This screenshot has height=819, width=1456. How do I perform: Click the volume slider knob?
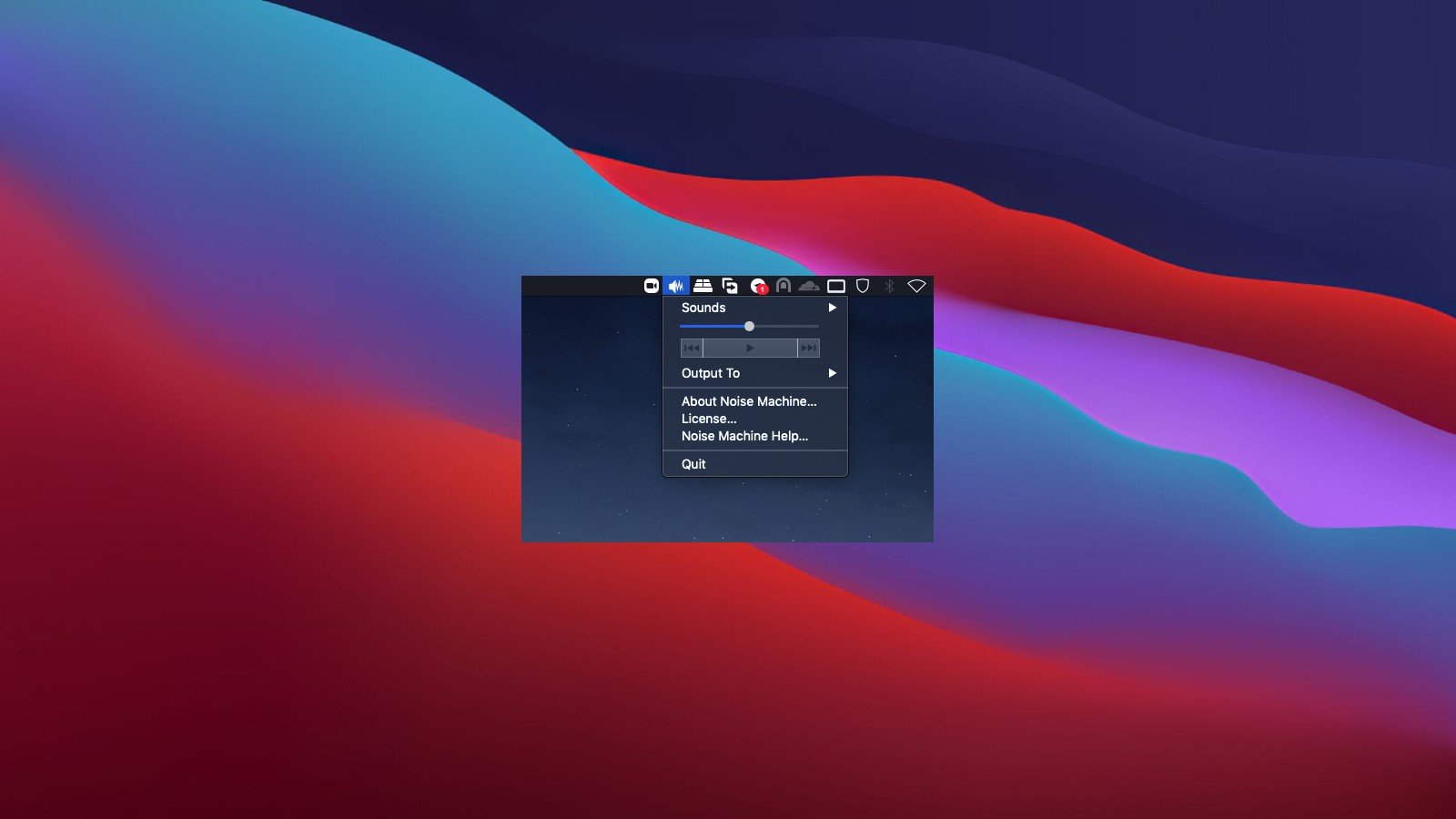click(x=749, y=326)
